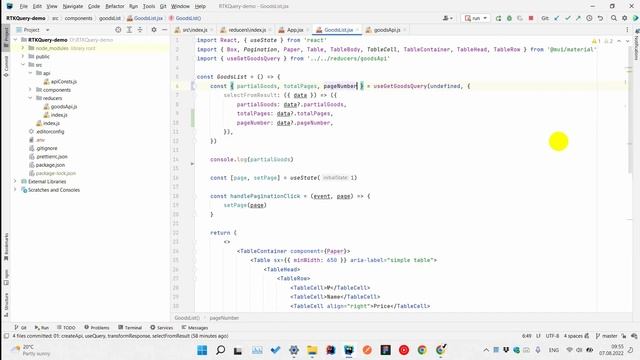640x360 pixels.
Task: Open the editor tabs more options menu
Action: click(627, 30)
